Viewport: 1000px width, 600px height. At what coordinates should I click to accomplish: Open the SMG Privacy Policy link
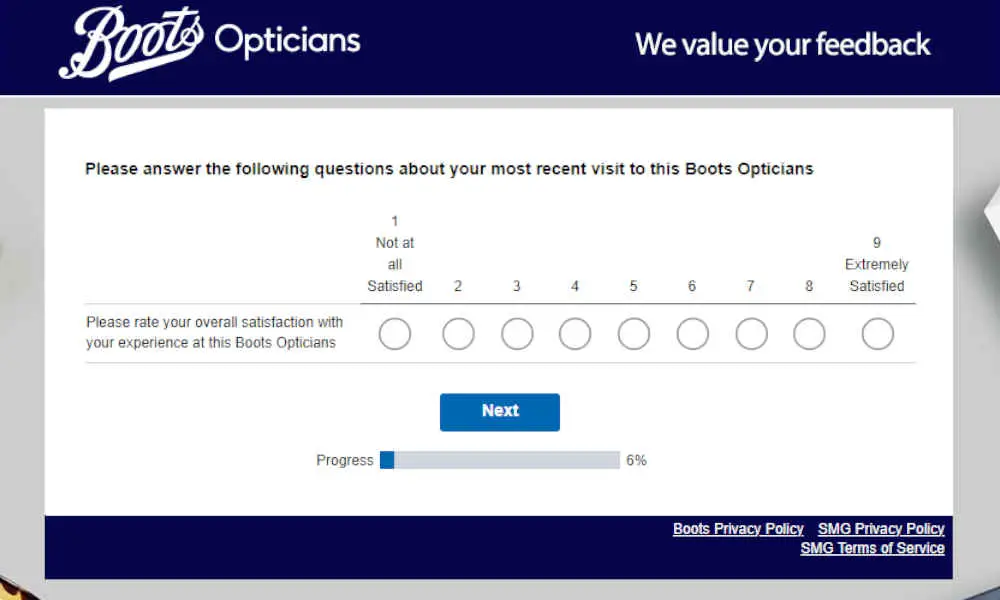point(881,529)
